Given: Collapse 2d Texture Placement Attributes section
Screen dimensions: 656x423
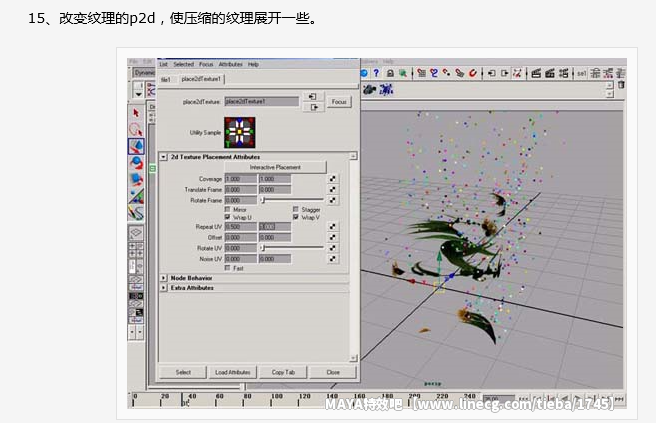Looking at the screenshot, I should (x=164, y=157).
